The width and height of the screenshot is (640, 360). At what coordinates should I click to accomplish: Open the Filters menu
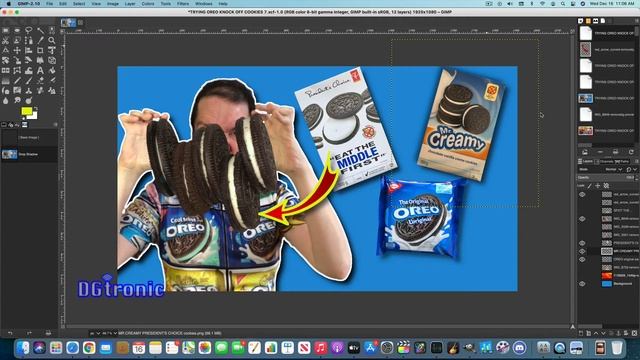point(183,3)
